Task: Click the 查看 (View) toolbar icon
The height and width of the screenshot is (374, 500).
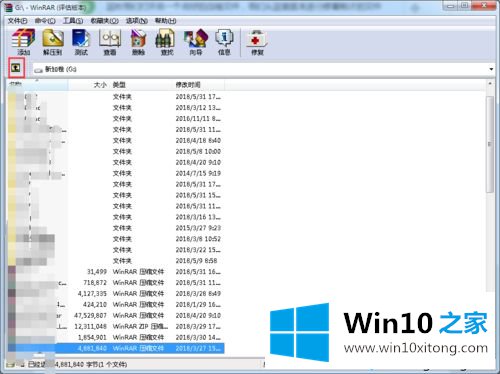Action: 110,42
